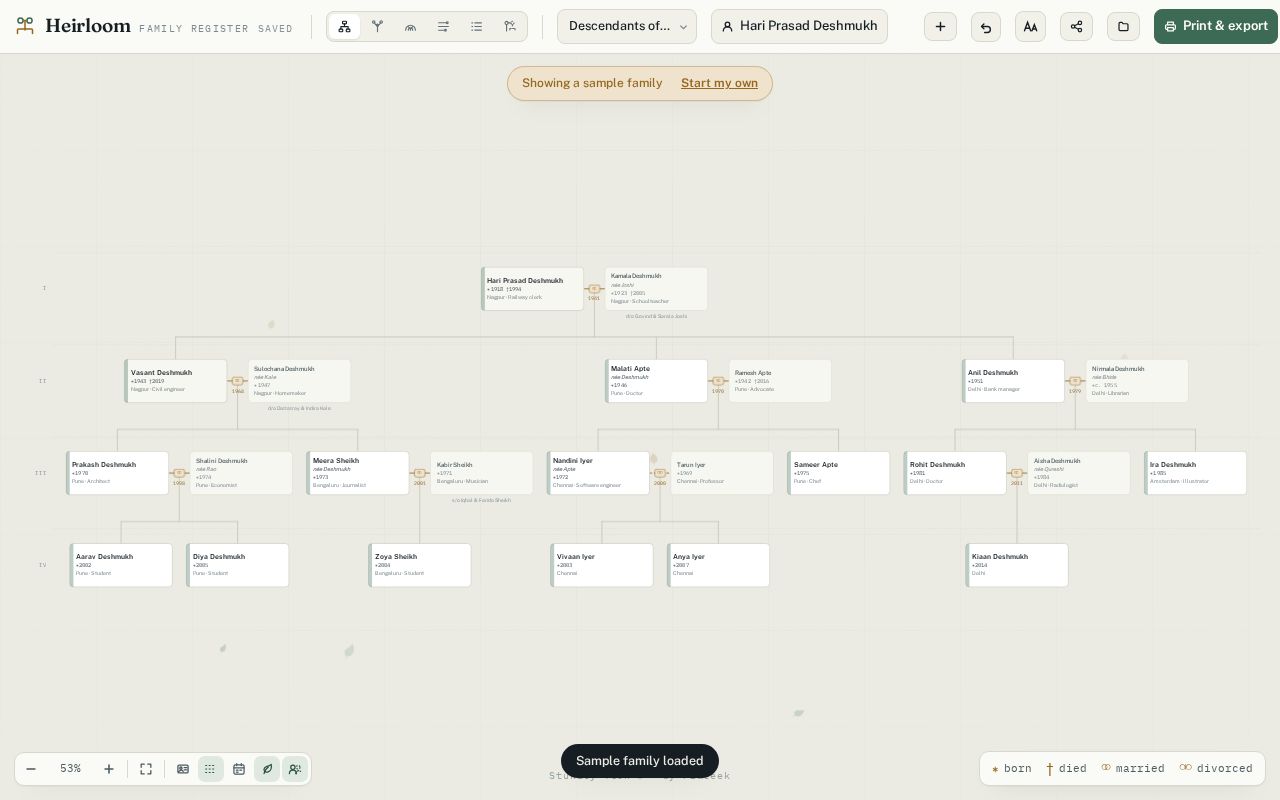
Task: Select the Malati Apte card
Action: click(656, 381)
